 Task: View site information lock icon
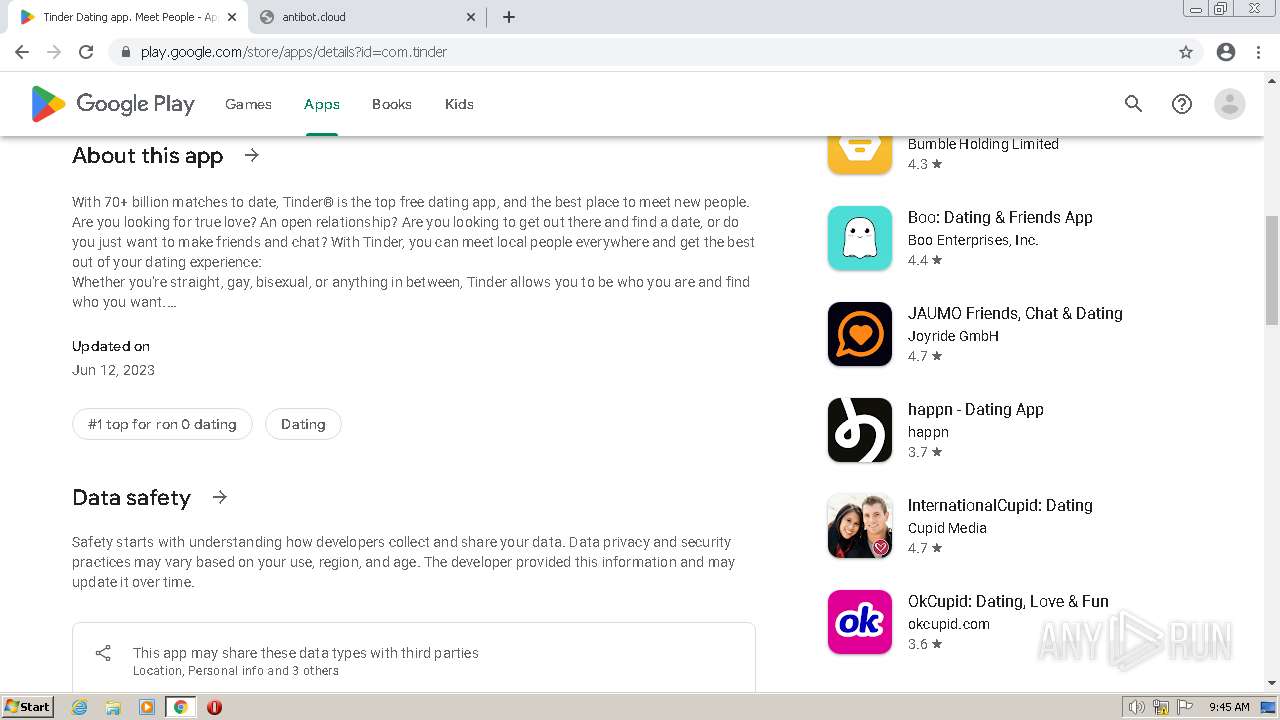tap(125, 52)
